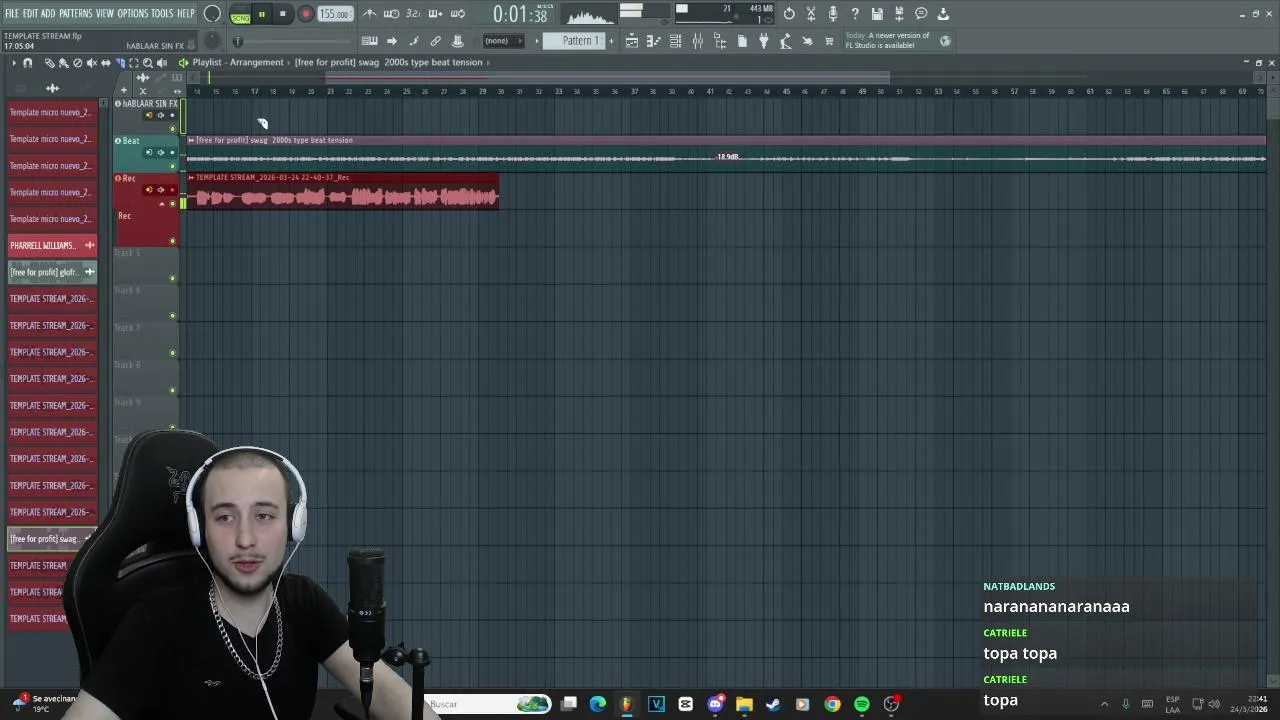Viewport: 1280px width, 720px height.
Task: Open the FILE menu
Action: [11, 13]
